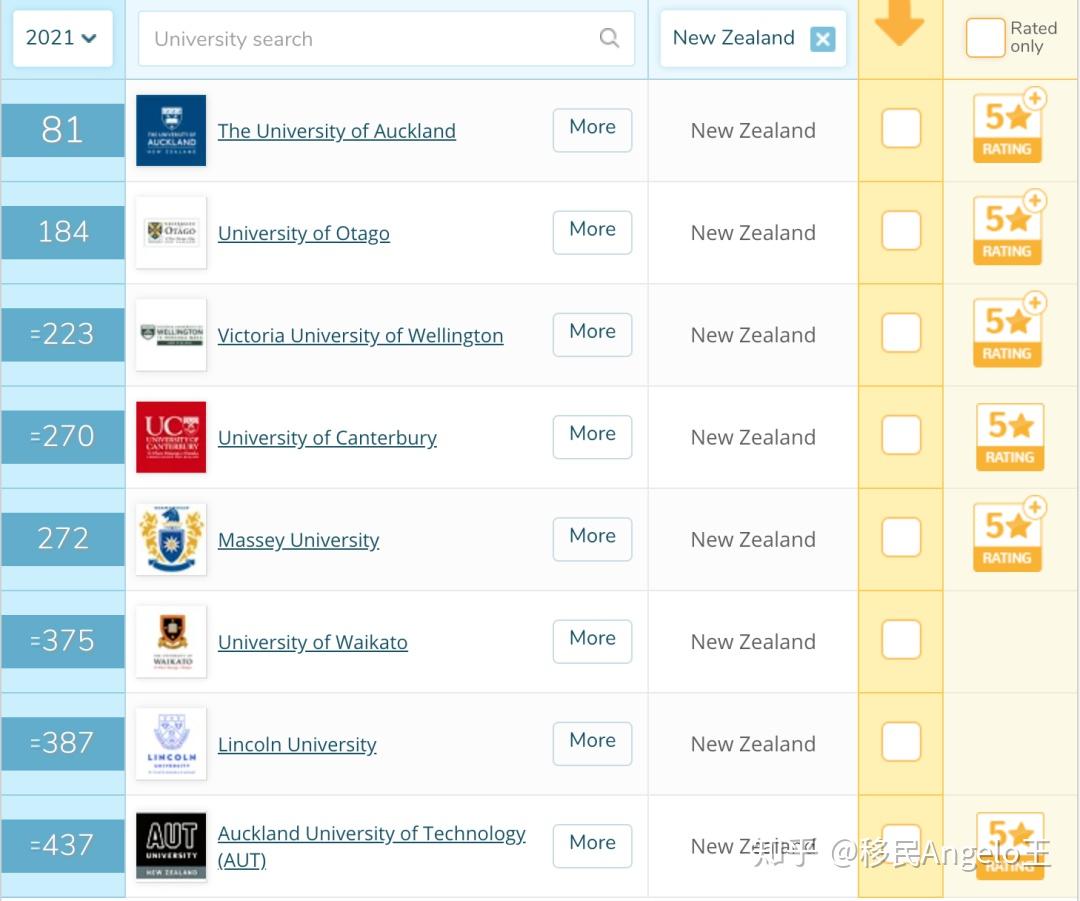Viewport: 1080px width, 901px height.
Task: Open the 2021 year dropdown
Action: [x=62, y=38]
